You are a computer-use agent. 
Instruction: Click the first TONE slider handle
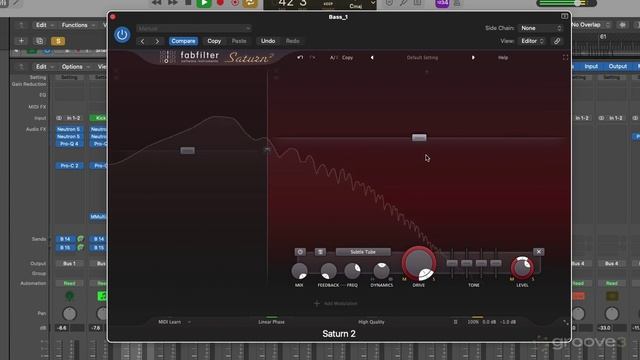coord(452,263)
